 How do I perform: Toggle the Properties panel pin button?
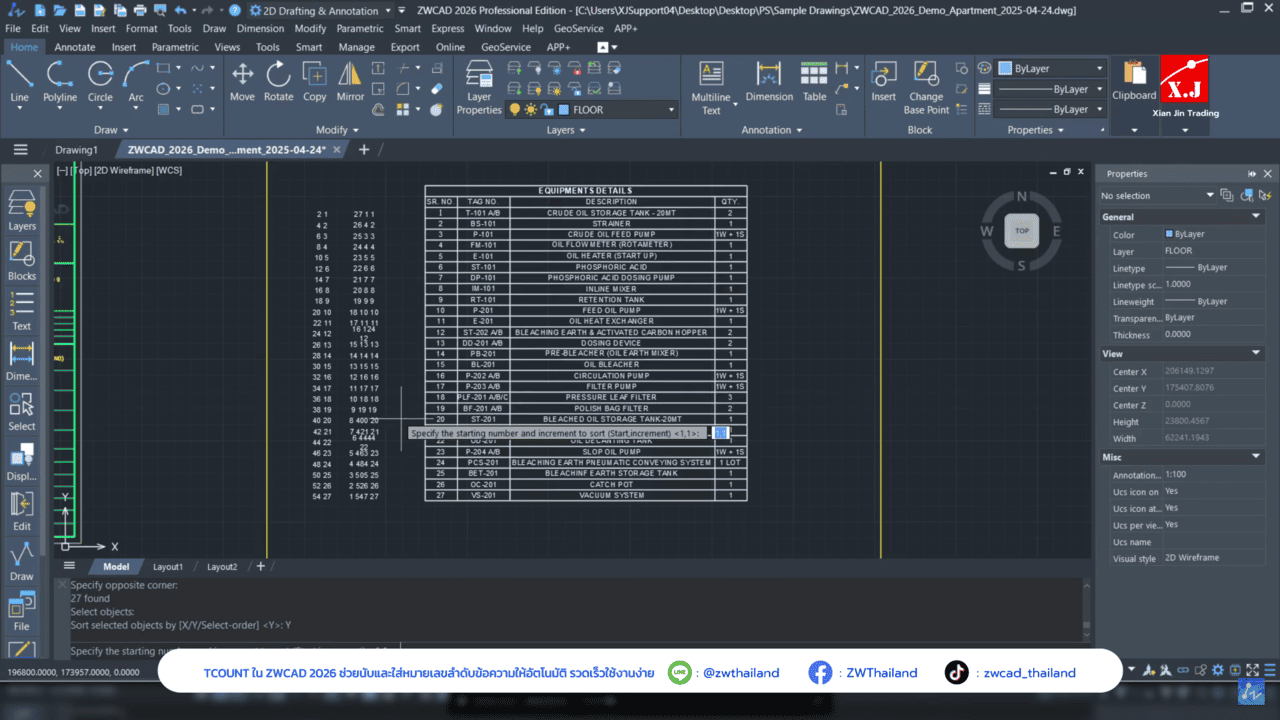[1252, 174]
